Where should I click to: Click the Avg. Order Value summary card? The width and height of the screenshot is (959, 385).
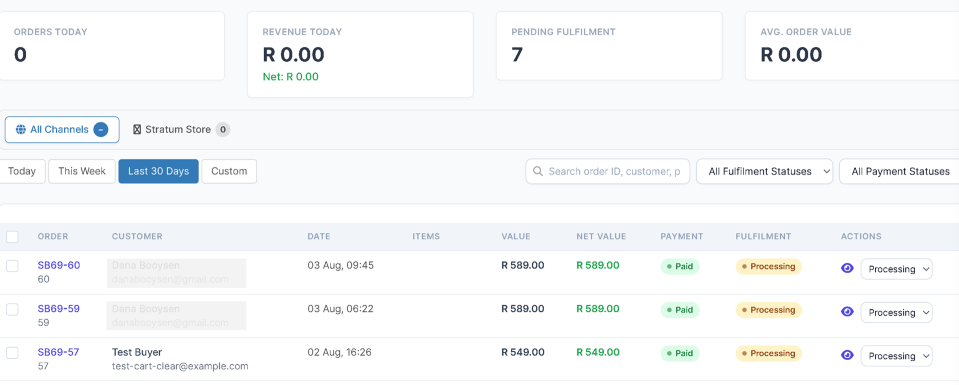[852, 46]
